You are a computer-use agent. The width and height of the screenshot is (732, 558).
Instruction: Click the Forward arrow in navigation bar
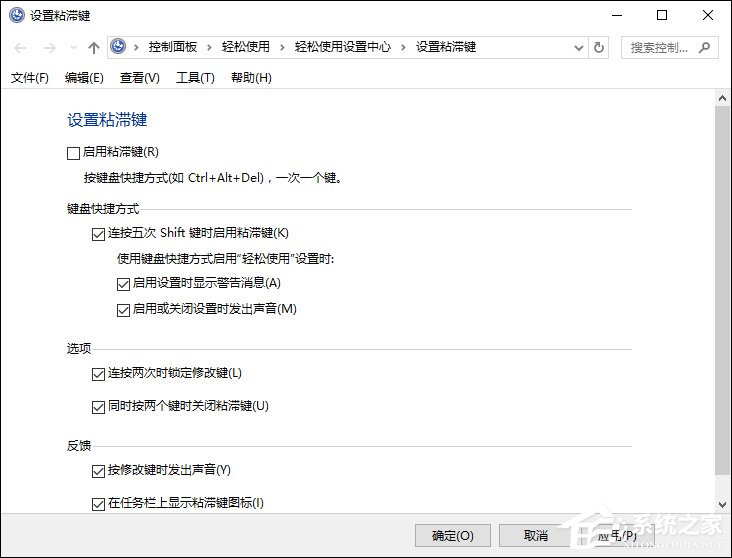coord(49,48)
